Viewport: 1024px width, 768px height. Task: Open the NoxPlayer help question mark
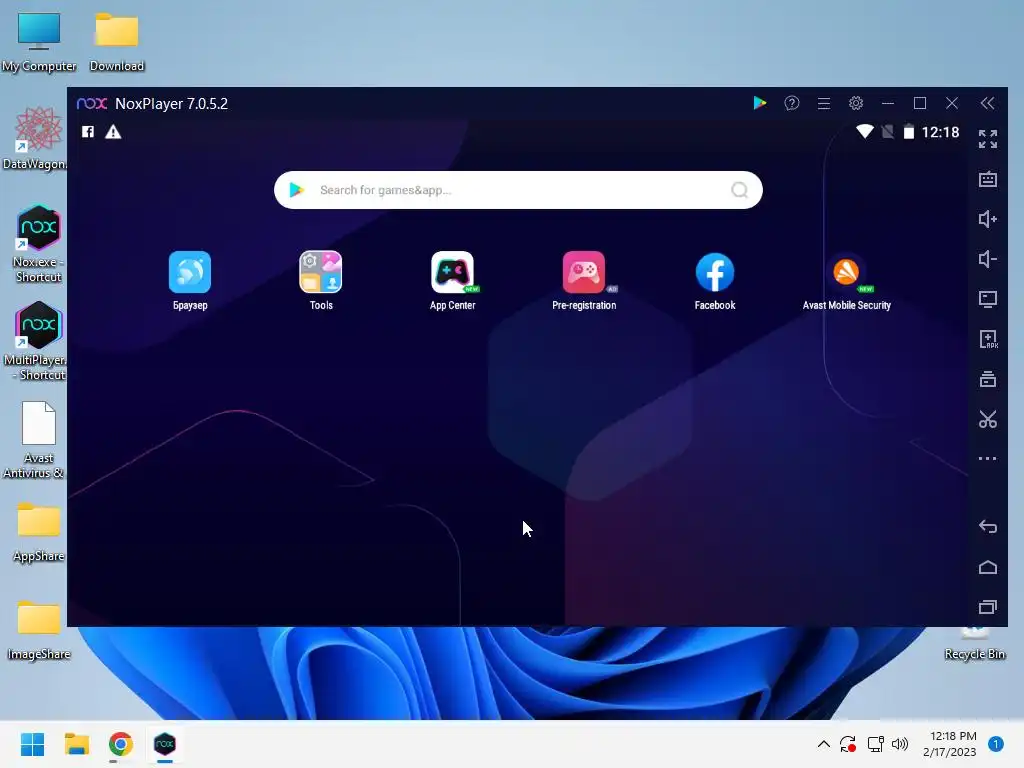[x=792, y=103]
